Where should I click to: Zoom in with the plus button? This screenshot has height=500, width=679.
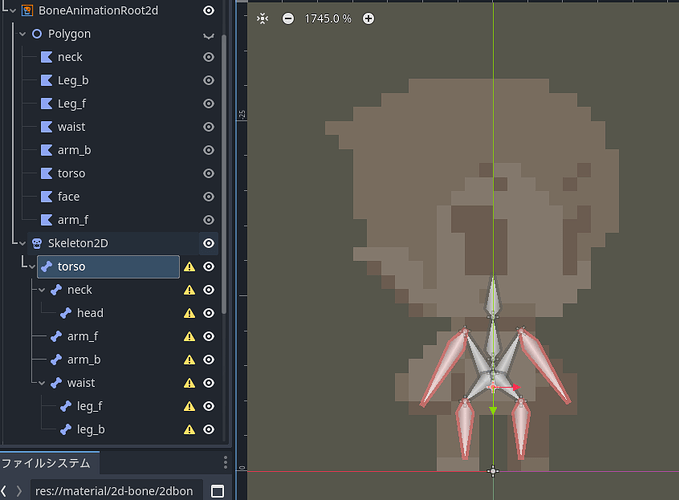(368, 19)
